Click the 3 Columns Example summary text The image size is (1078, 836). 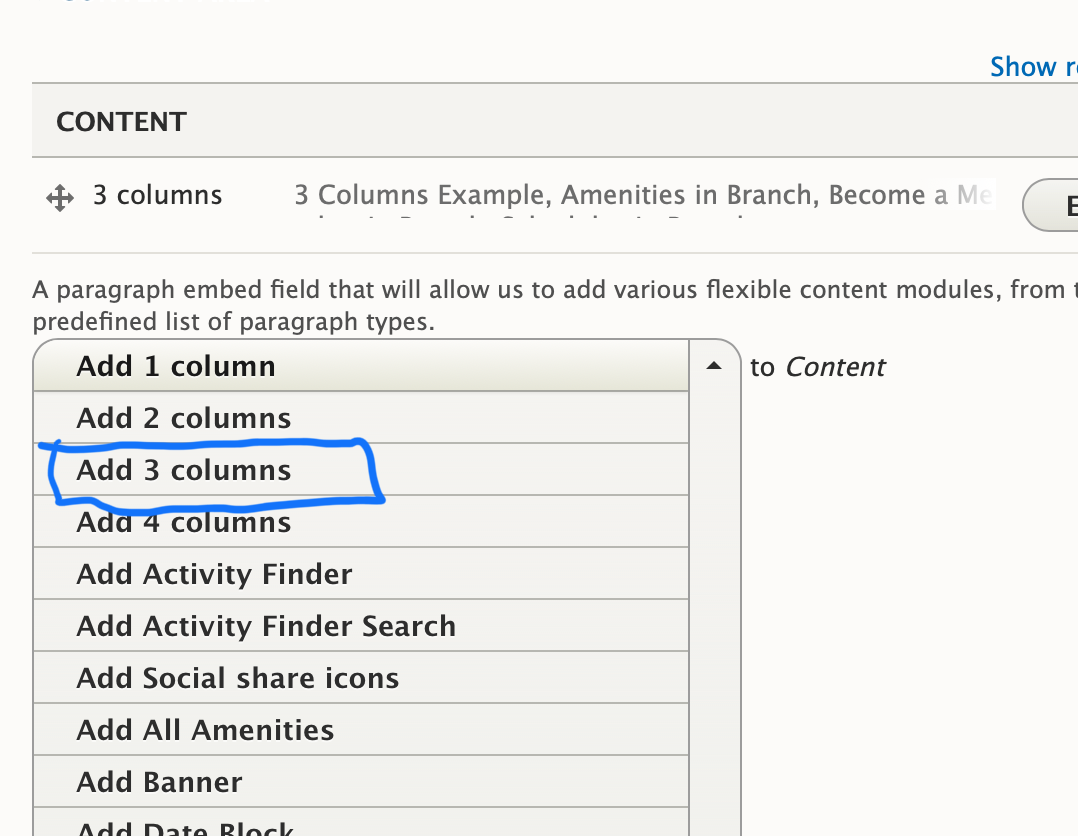click(423, 195)
